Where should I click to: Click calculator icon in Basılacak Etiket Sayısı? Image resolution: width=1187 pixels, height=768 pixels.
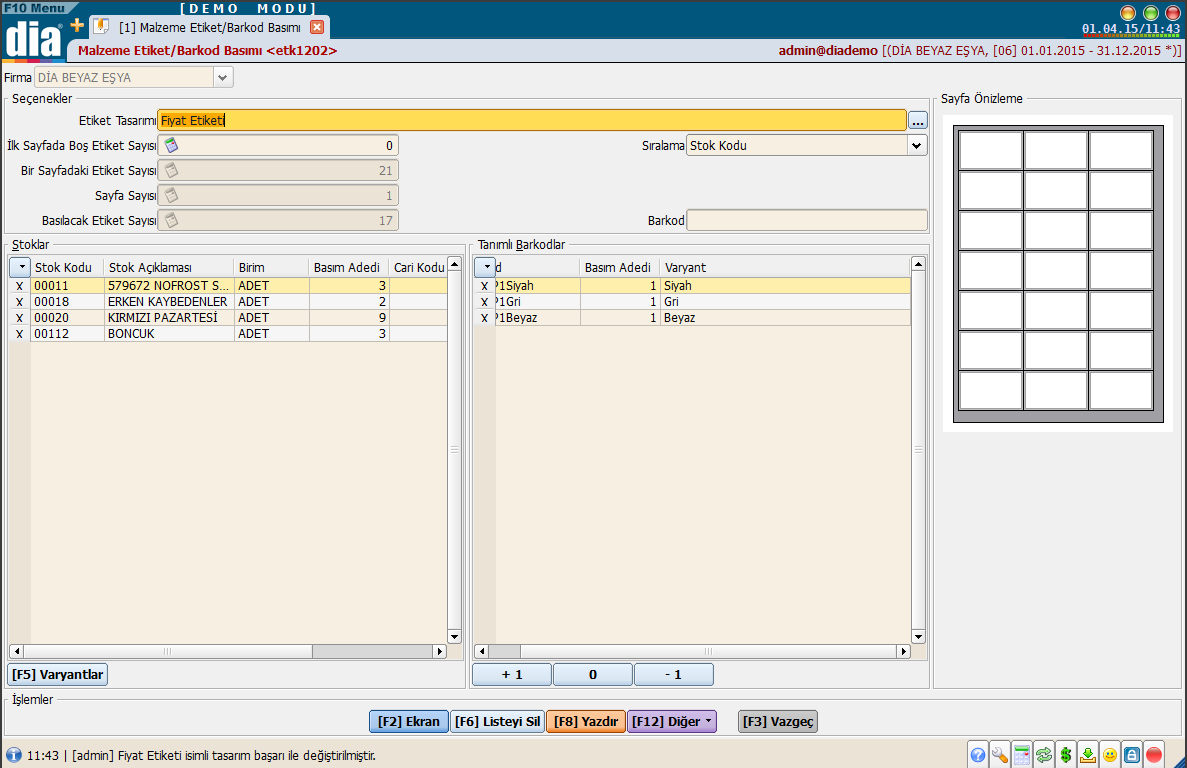click(172, 220)
